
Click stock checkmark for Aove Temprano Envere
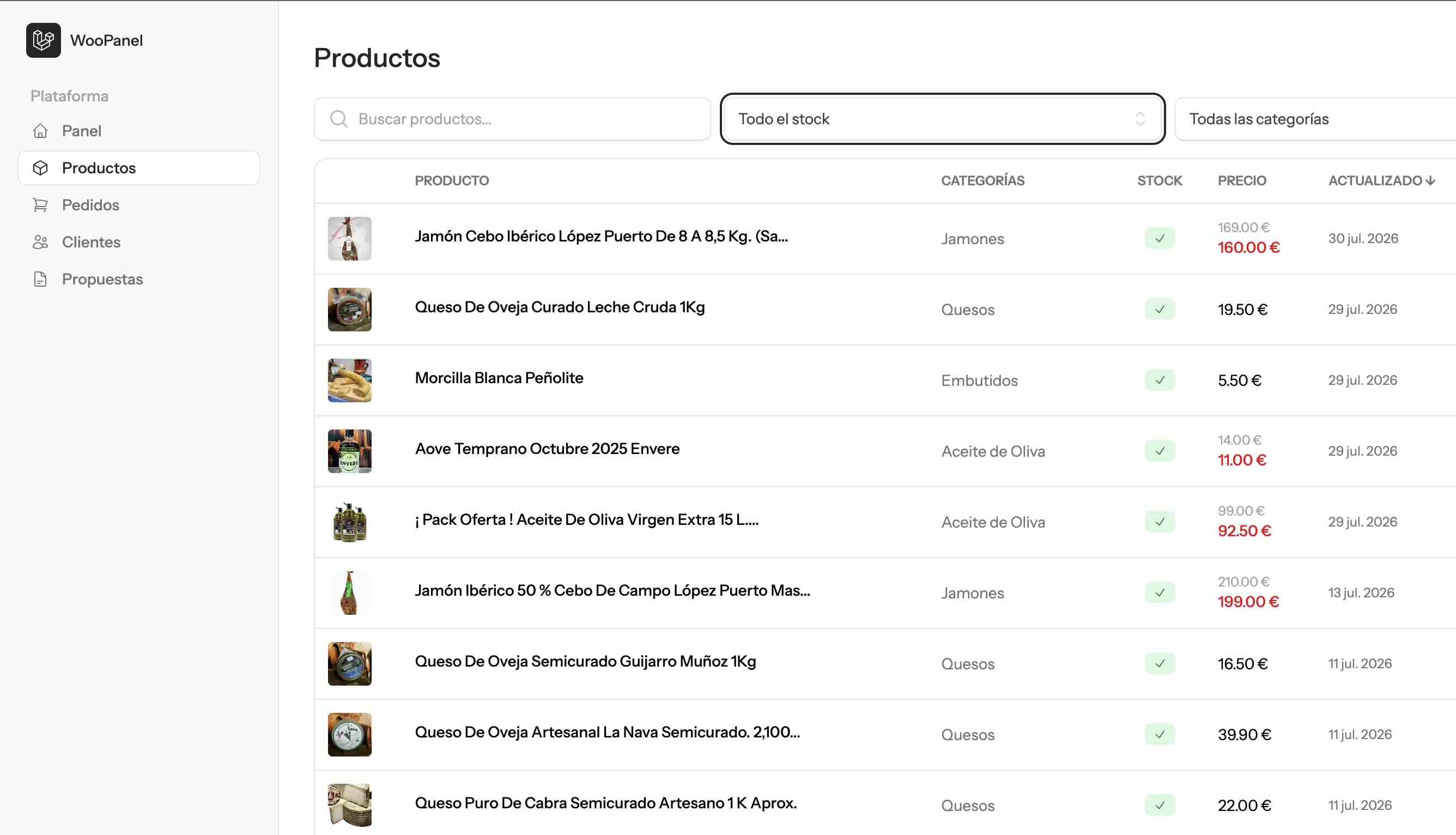[1160, 451]
